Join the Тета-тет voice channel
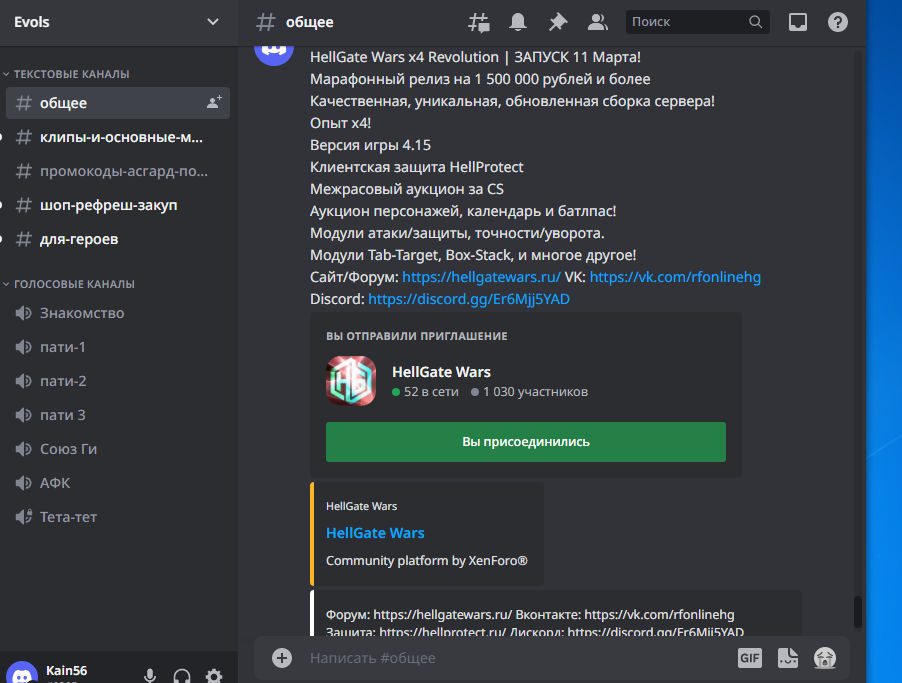902x683 pixels. [117, 517]
